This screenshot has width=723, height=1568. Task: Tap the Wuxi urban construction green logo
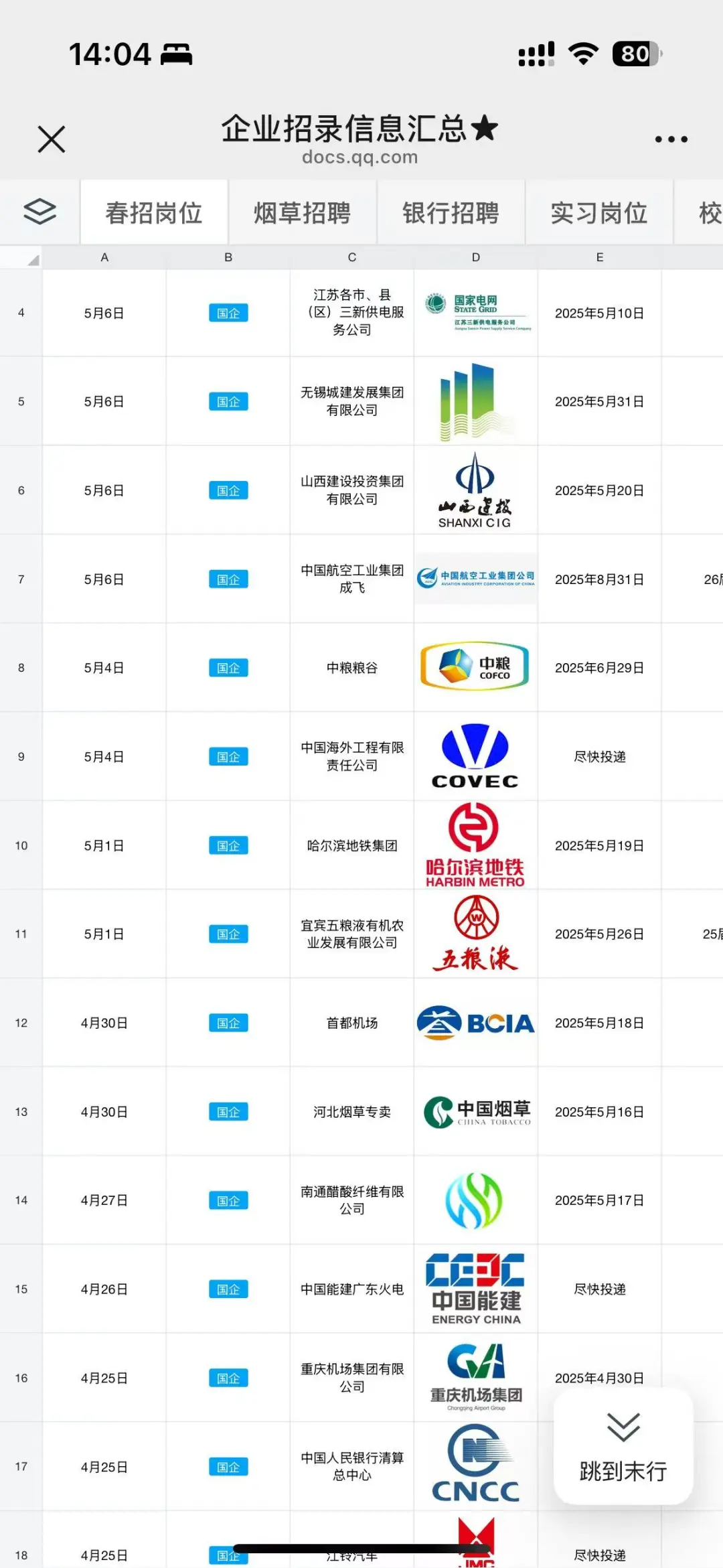[x=476, y=402]
